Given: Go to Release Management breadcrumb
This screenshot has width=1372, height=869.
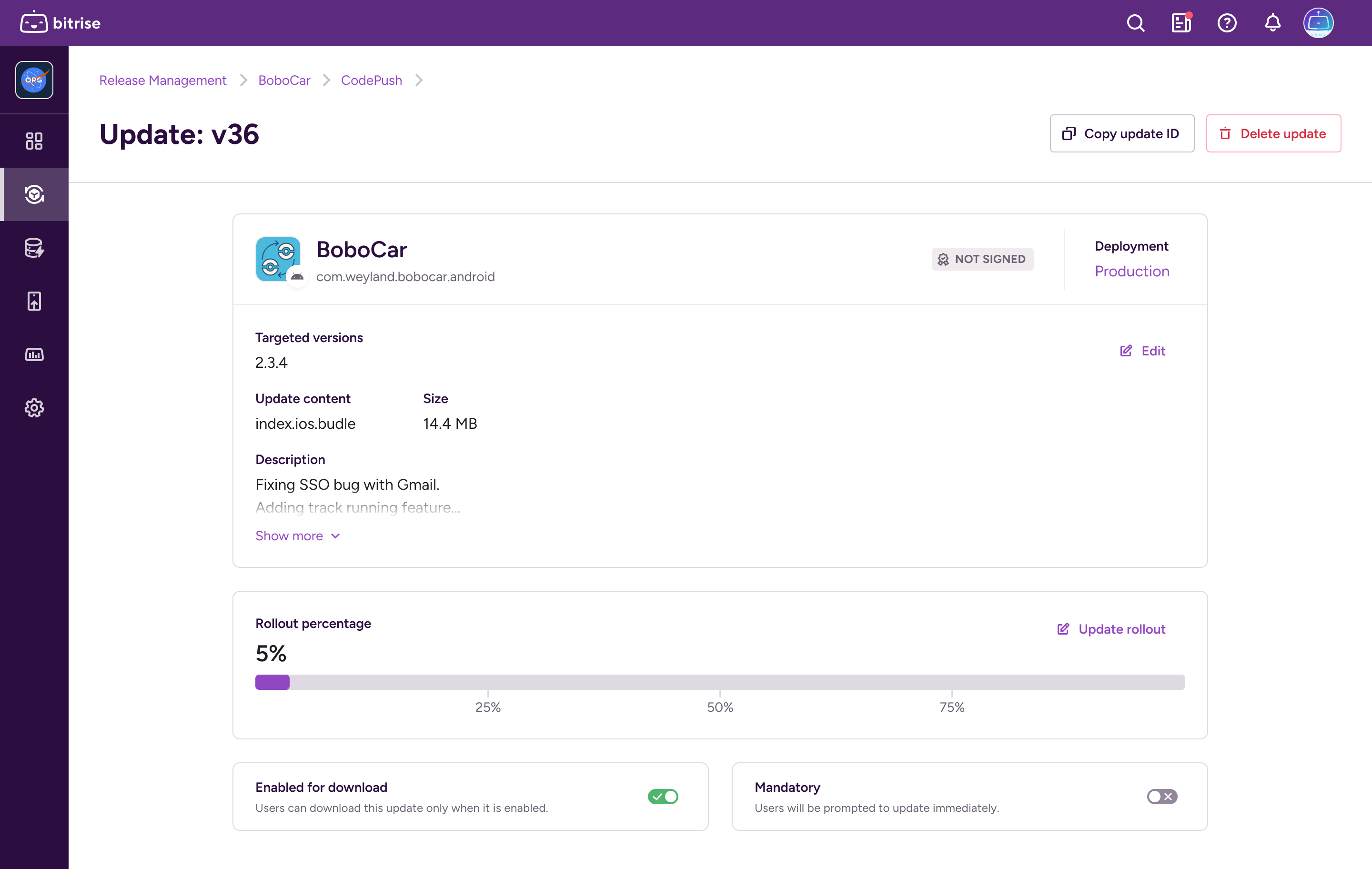Looking at the screenshot, I should [163, 81].
